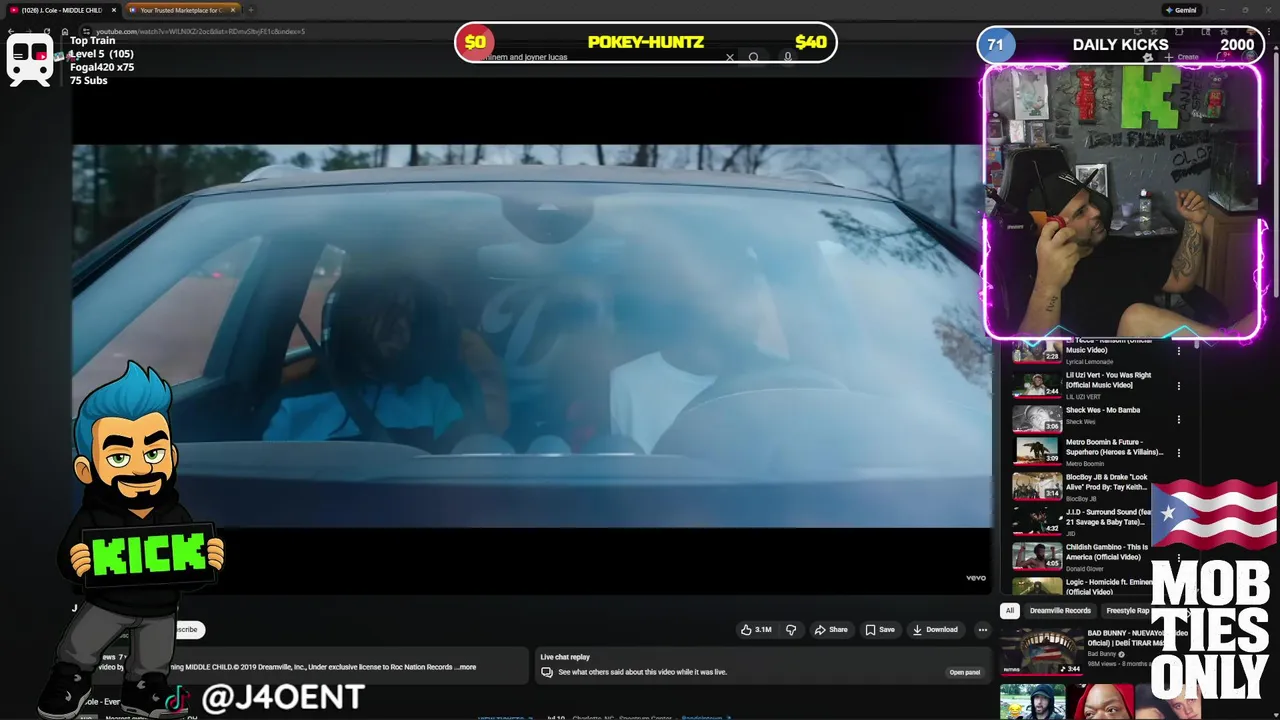The image size is (1280, 720).
Task: Open Metro Boomin & Future Superhero video
Action: pyautogui.click(x=1114, y=447)
